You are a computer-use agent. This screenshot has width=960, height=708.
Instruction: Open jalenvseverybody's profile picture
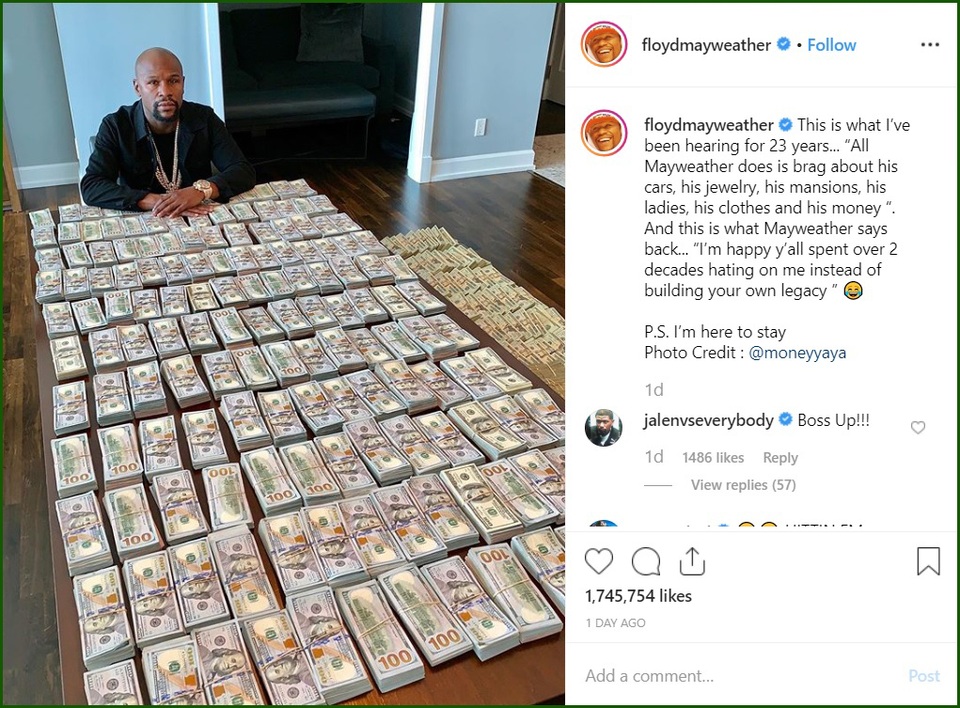[x=603, y=428]
